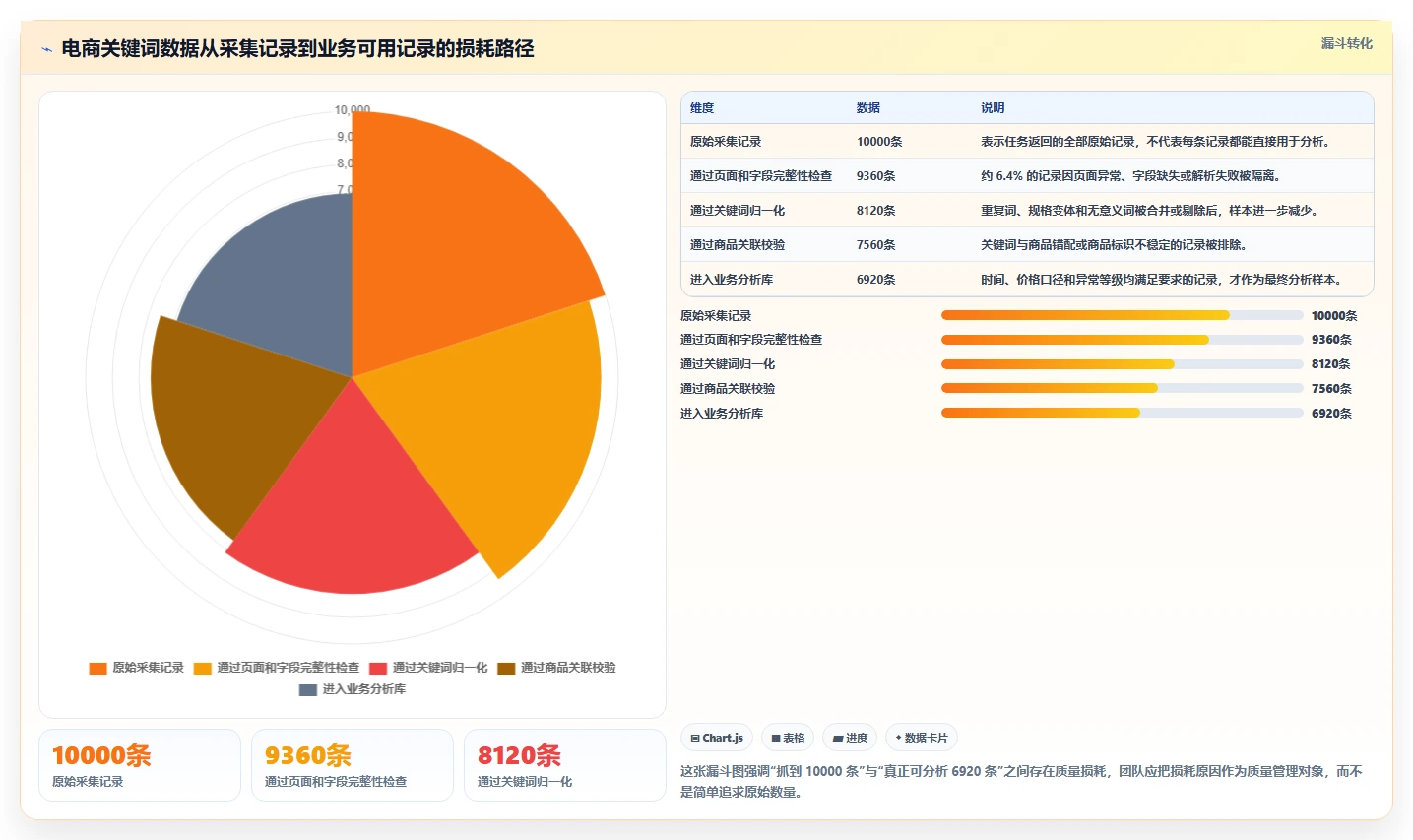
Task: Click the 10,000 radial axis label
Action: click(353, 110)
